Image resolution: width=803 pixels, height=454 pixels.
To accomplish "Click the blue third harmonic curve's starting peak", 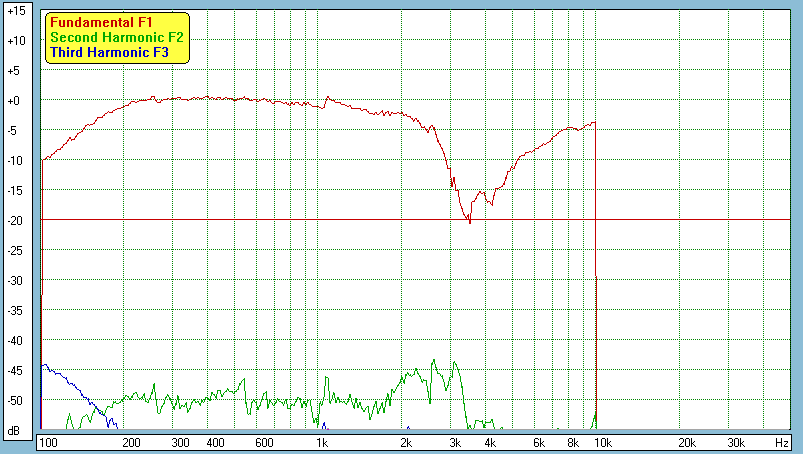I will 44,366.
